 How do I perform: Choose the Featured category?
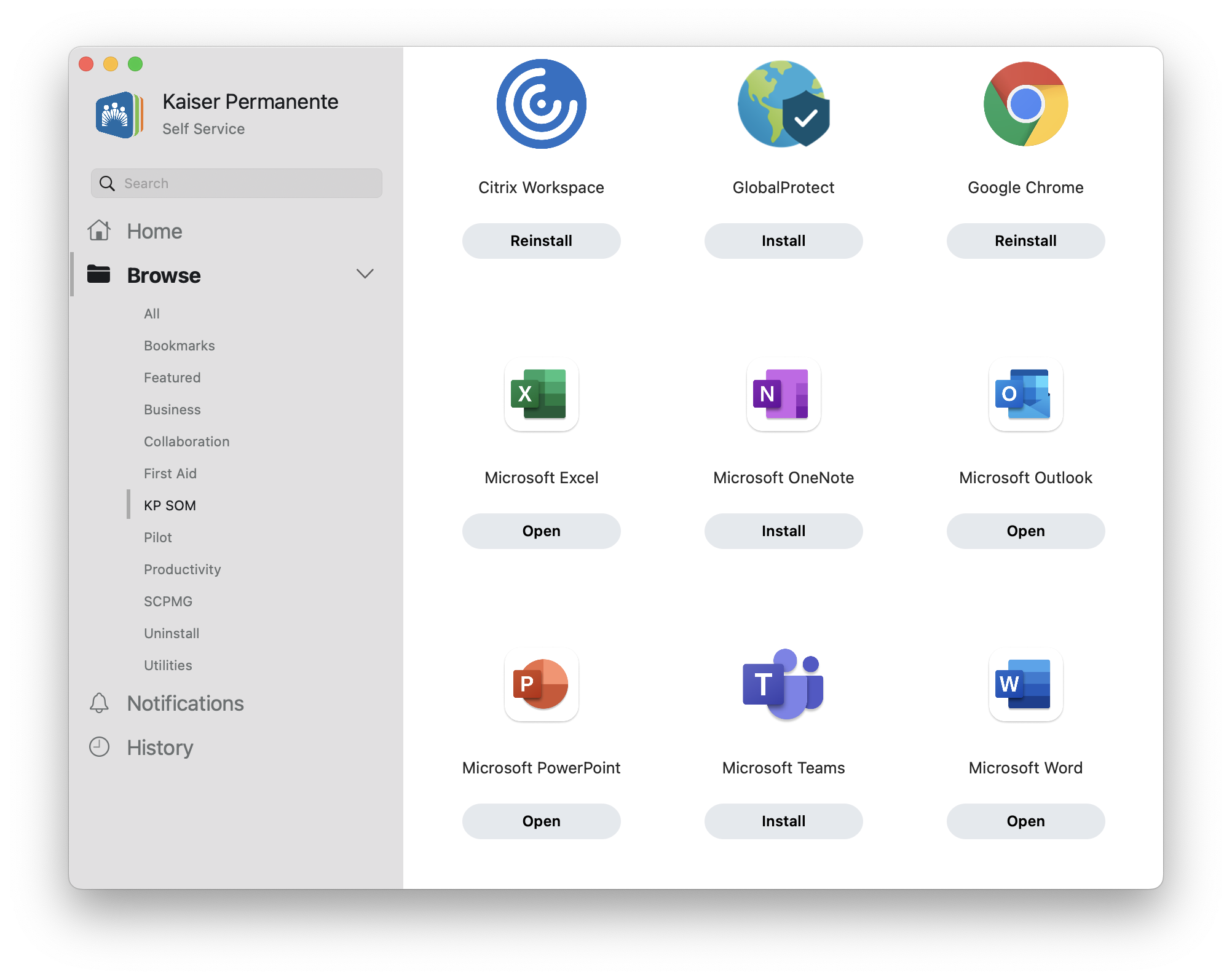[172, 377]
